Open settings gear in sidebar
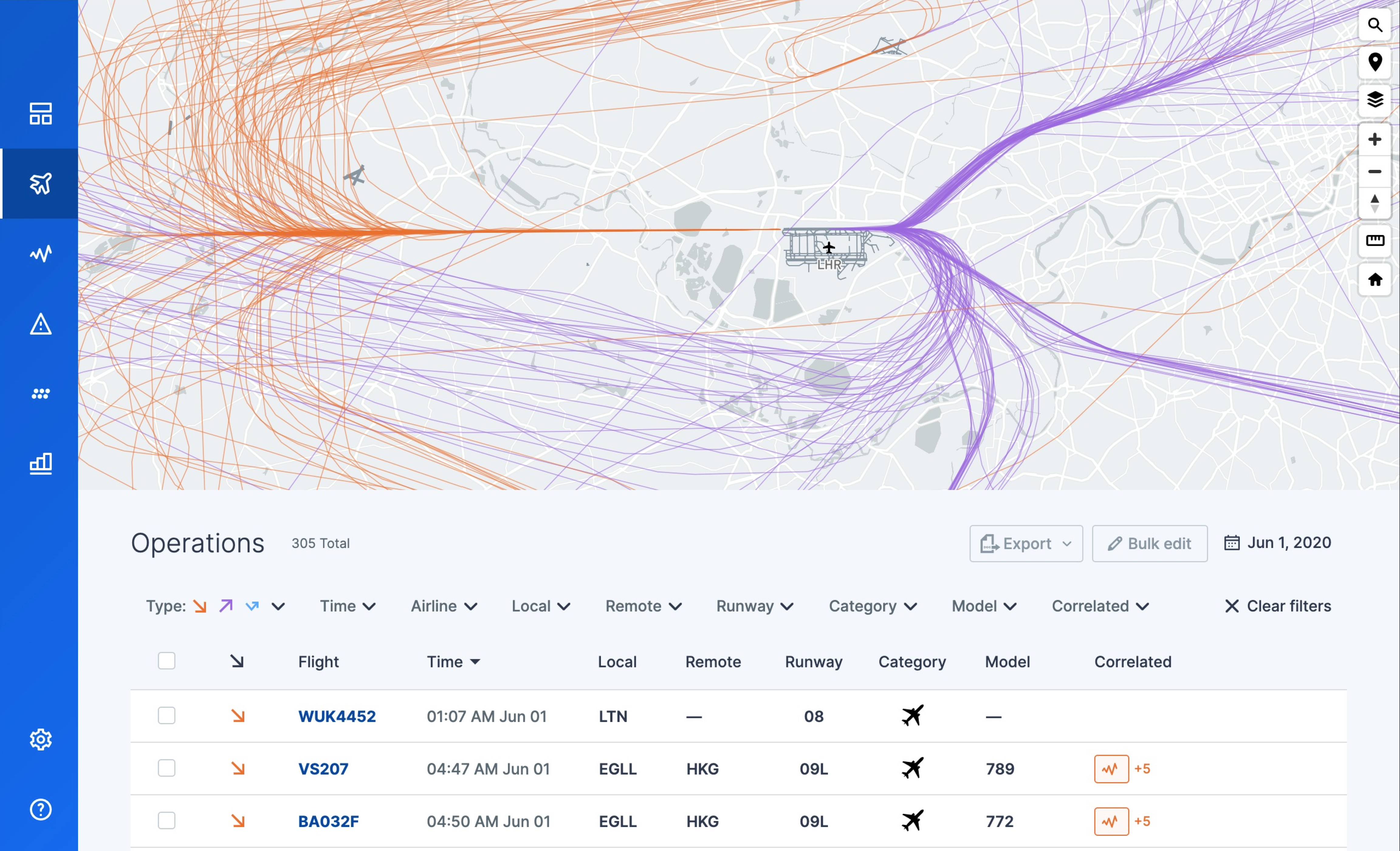Screen dimensions: 1400x851 click(x=40, y=739)
